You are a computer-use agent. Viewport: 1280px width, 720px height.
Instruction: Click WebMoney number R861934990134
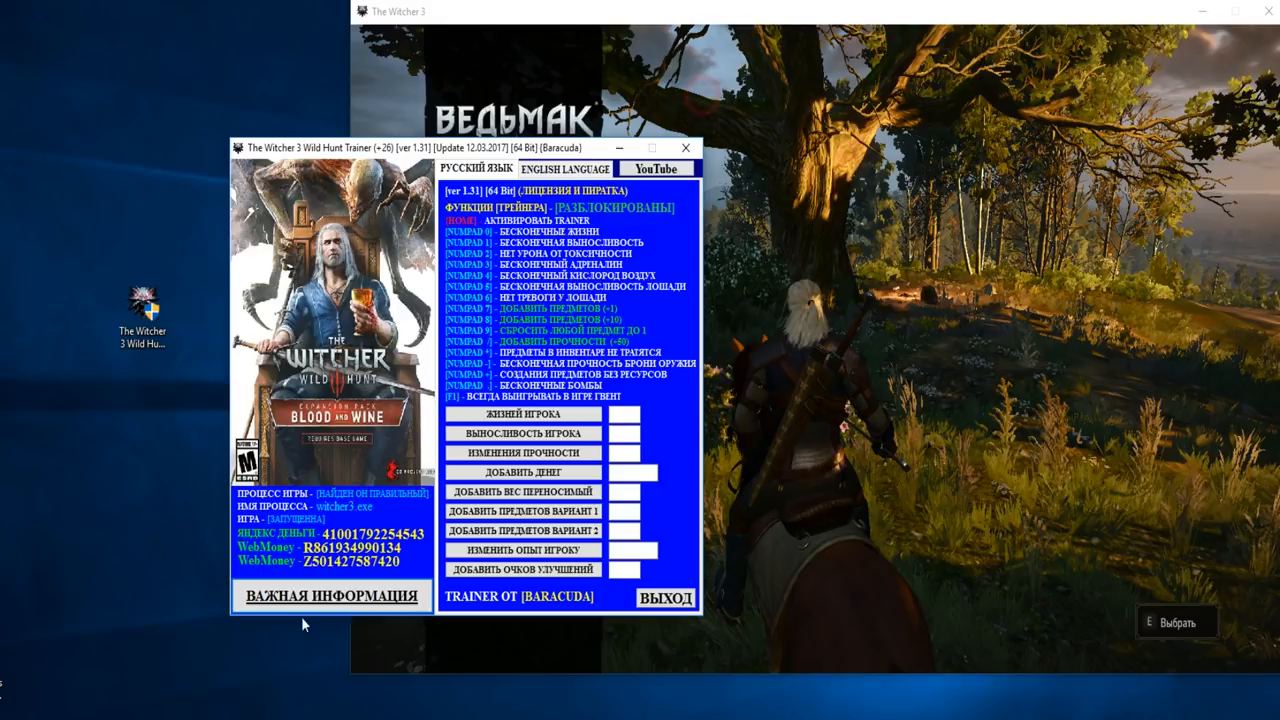point(352,548)
